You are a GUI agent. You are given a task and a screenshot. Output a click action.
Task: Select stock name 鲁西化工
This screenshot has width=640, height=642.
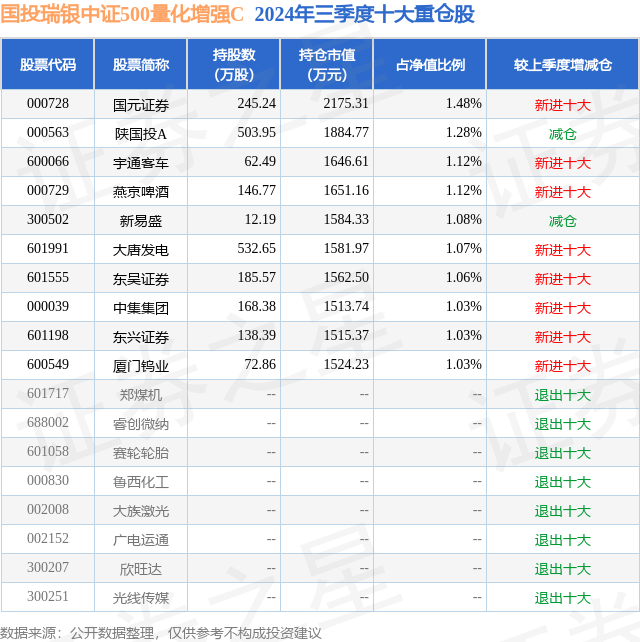[x=140, y=483]
